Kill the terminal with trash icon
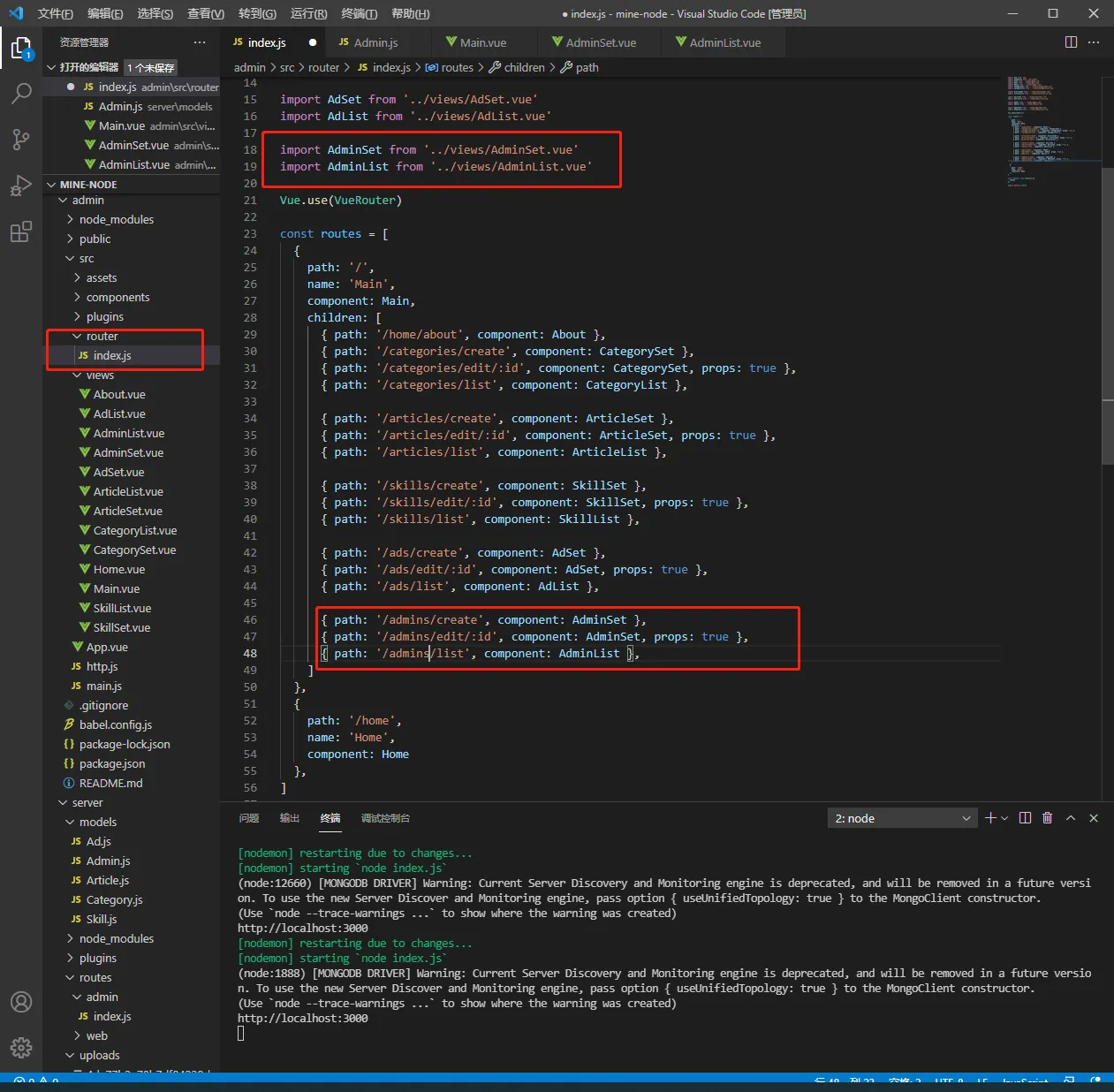Screen dimensions: 1114x1092 click(x=1047, y=818)
